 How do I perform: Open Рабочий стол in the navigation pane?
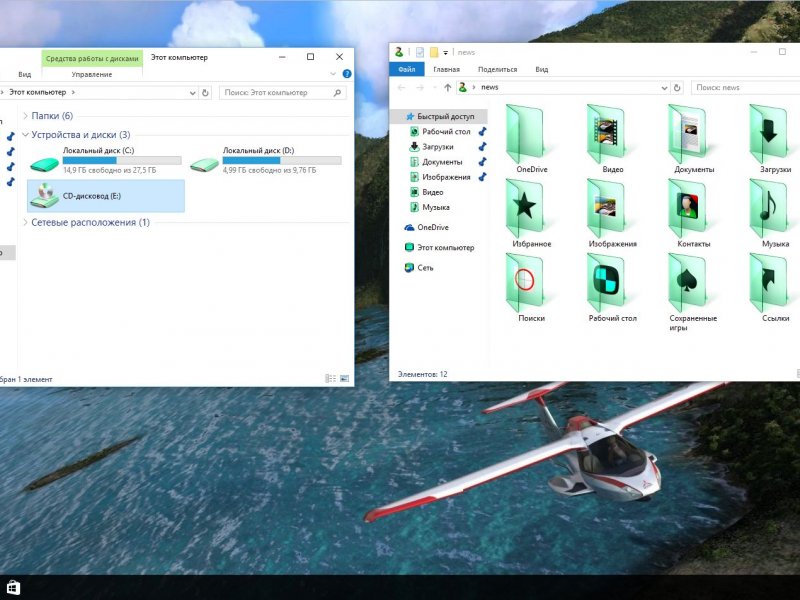pos(440,132)
